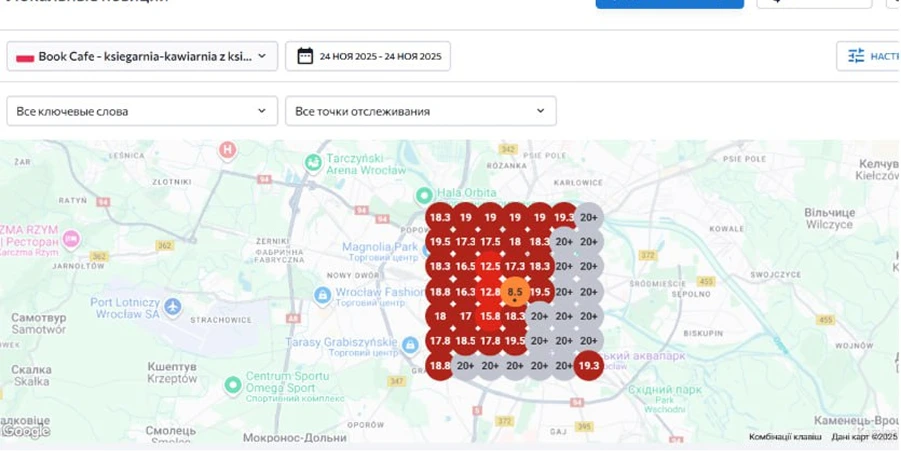The width and height of the screenshot is (902, 451).
Task: Select the 16.3 rank marker
Action: [465, 292]
